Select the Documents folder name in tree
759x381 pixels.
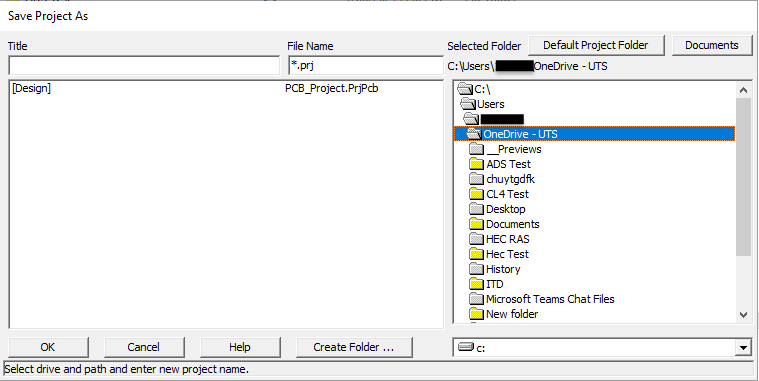click(513, 224)
